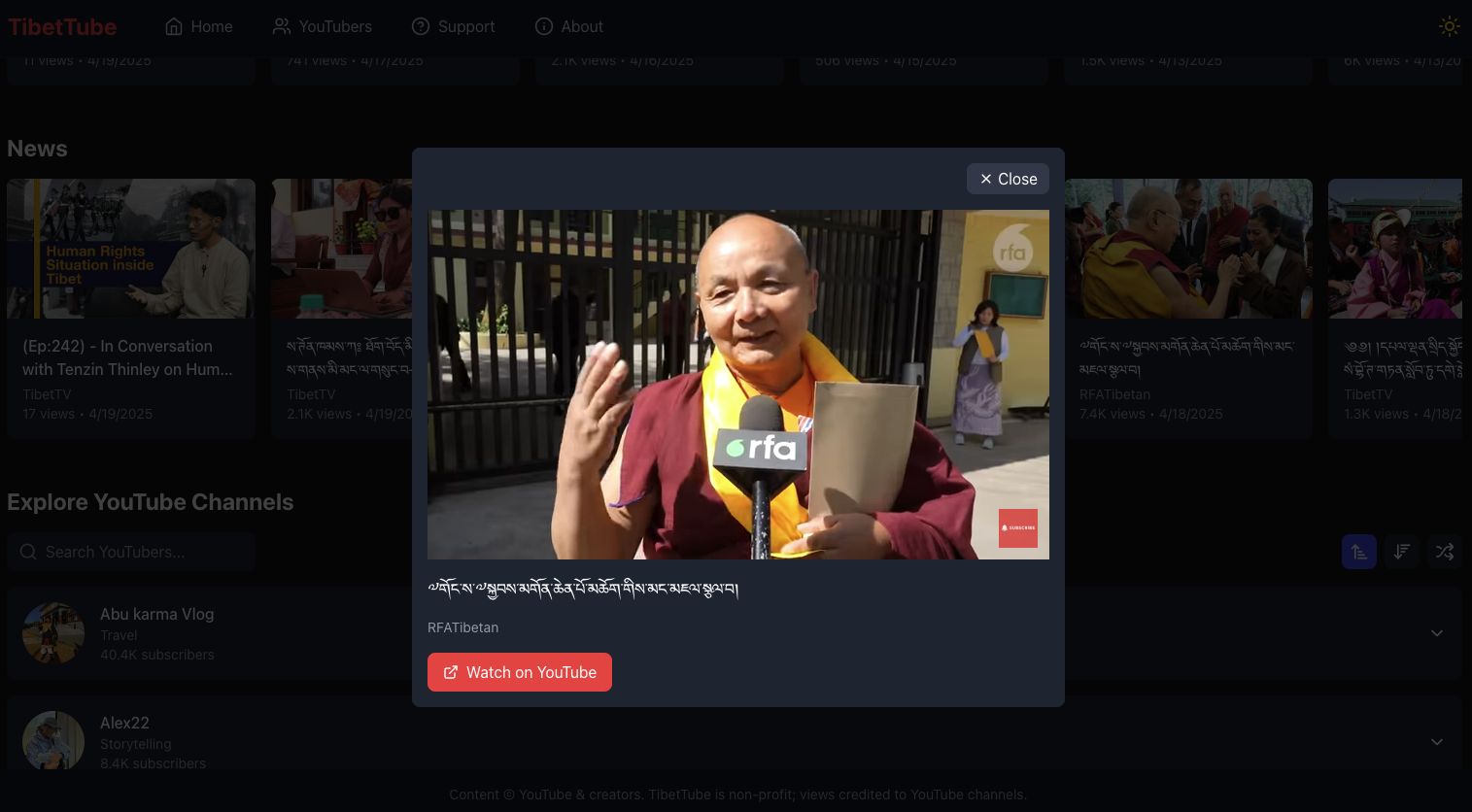Viewport: 1472px width, 812px height.
Task: Shuffle the channel list randomly
Action: [x=1445, y=552]
